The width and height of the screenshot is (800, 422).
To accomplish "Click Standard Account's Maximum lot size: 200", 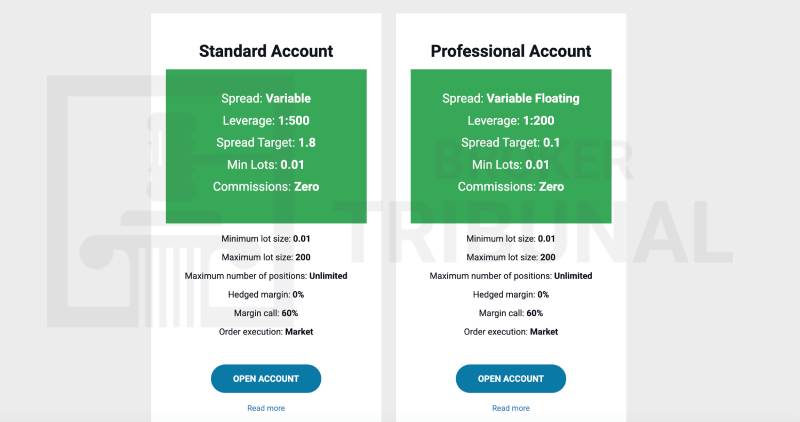I will click(x=266, y=257).
